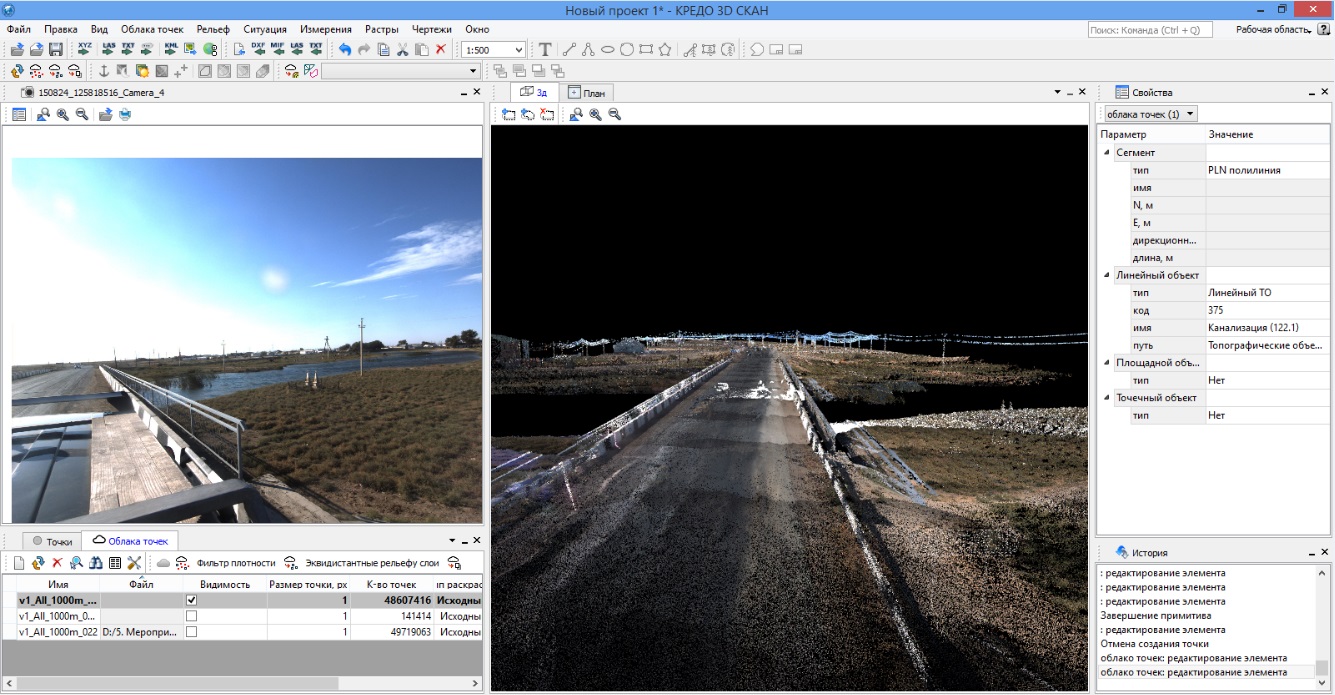
Task: Enable visibility for cloud with 141414 points
Action: click(192, 617)
